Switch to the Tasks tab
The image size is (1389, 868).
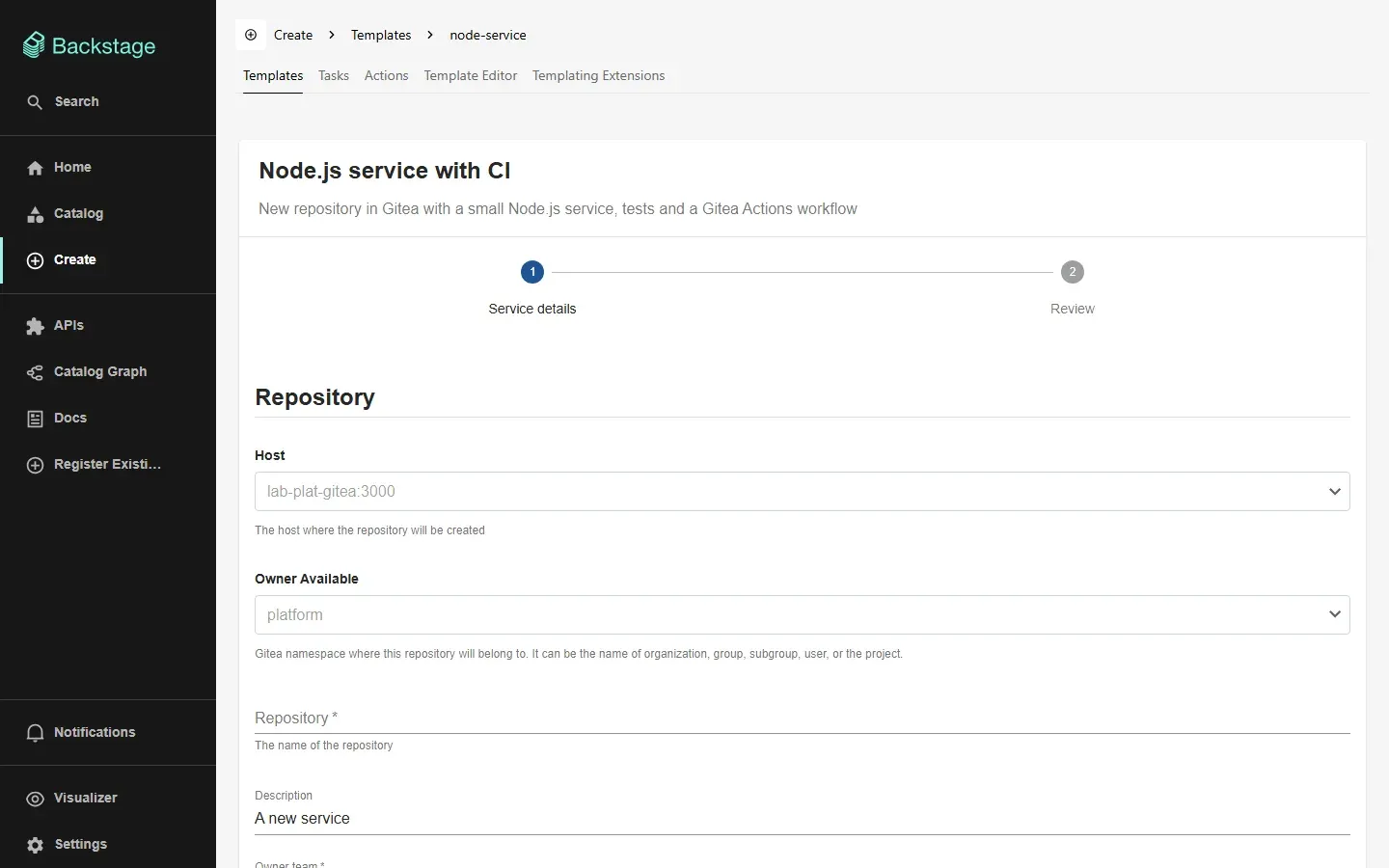pos(334,75)
